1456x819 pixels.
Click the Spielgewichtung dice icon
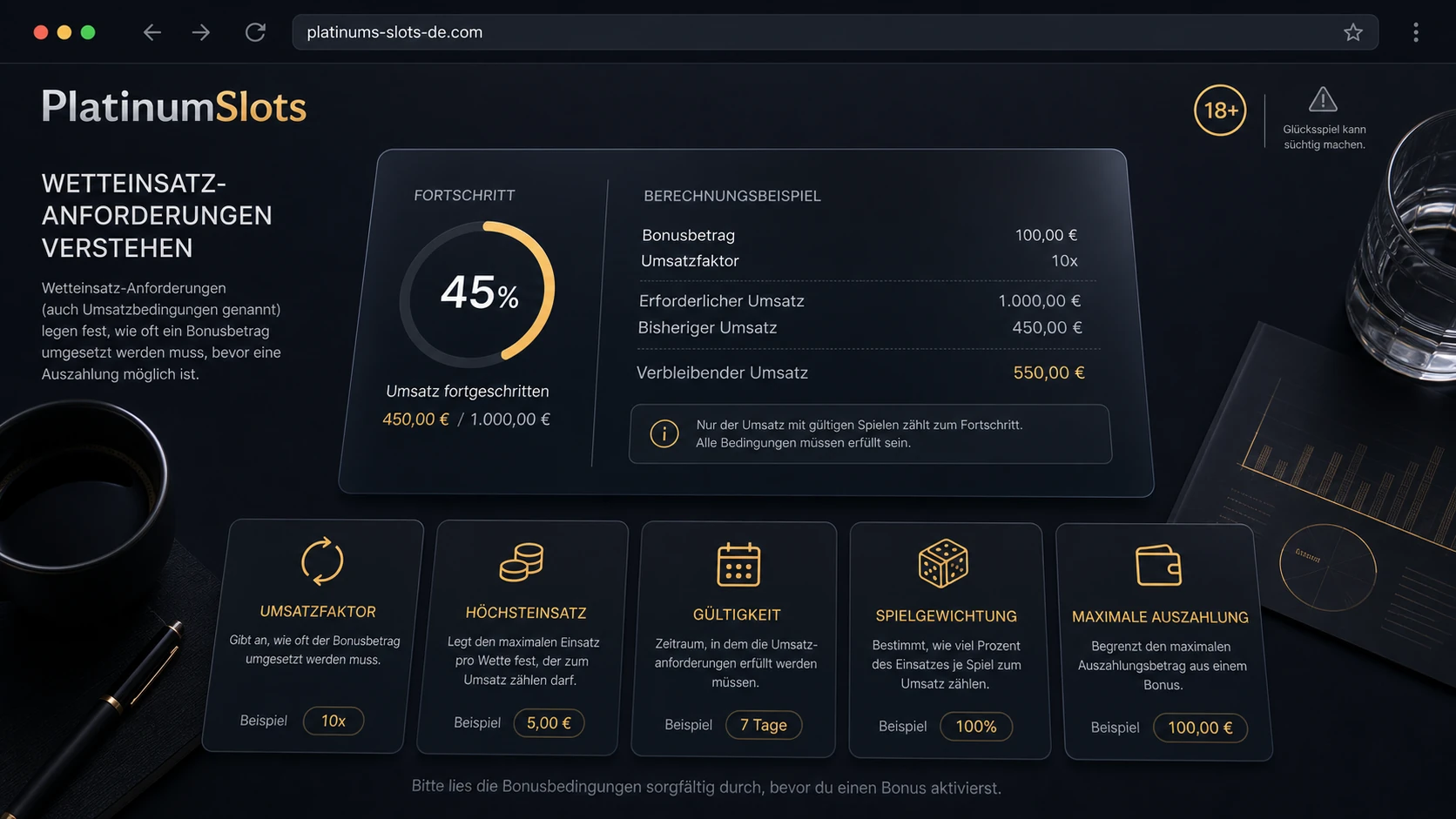coord(943,563)
